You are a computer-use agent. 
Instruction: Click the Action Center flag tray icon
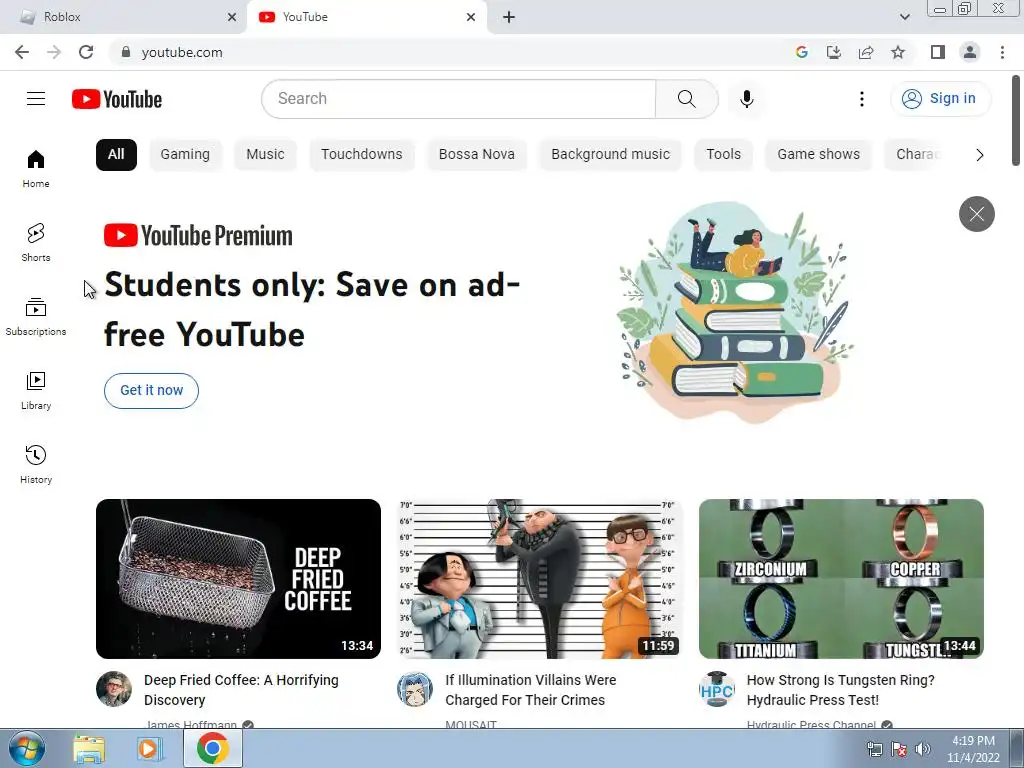tap(899, 748)
